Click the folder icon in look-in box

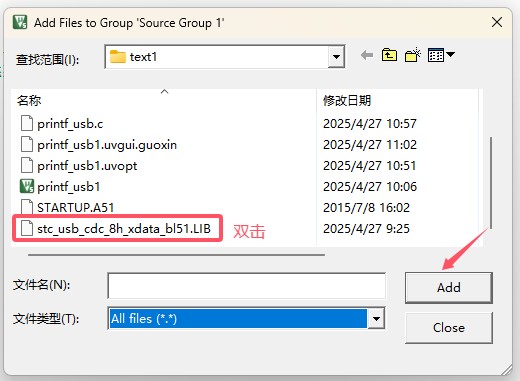click(118, 57)
